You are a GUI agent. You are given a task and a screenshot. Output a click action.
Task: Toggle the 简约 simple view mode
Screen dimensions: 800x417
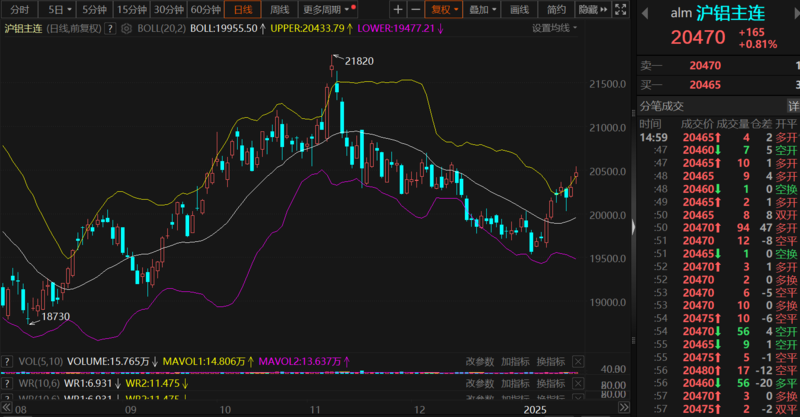[557, 9]
